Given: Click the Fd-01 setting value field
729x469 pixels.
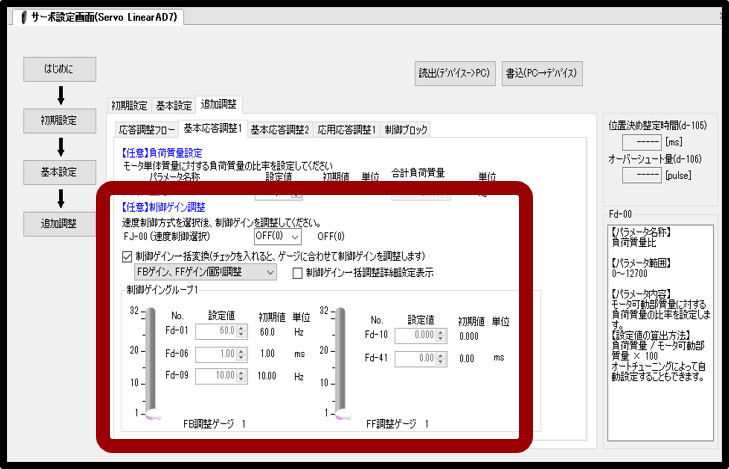Looking at the screenshot, I should pyautogui.click(x=215, y=330).
